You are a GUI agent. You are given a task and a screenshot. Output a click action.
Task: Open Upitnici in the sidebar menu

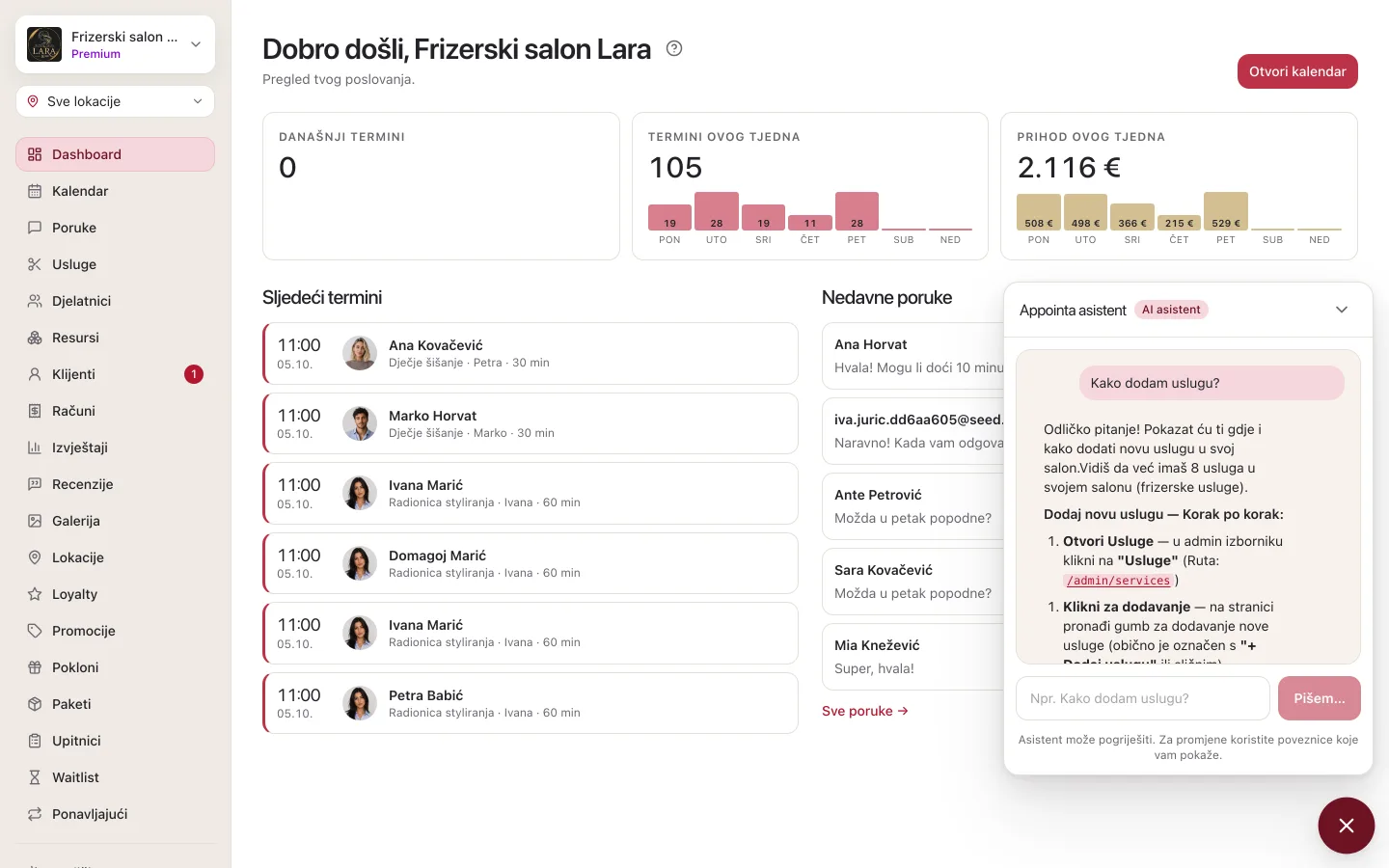pyautogui.click(x=115, y=741)
